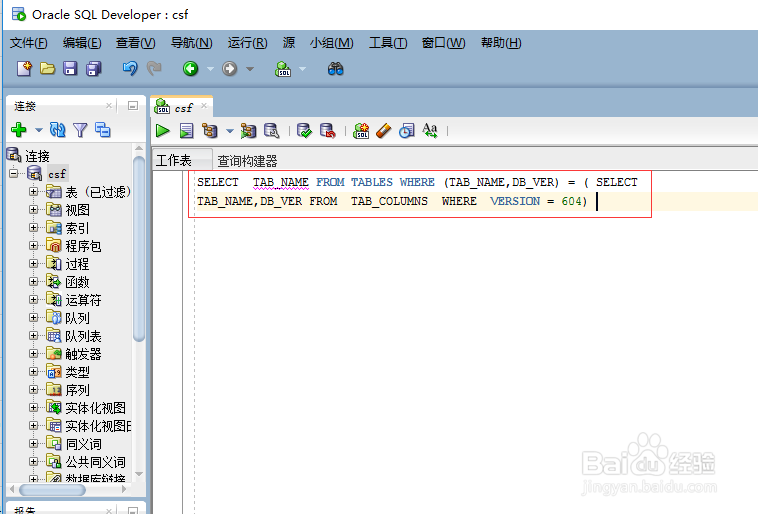This screenshot has height=514, width=758.
Task: Select the csf worksheet tab
Action: pos(184,108)
